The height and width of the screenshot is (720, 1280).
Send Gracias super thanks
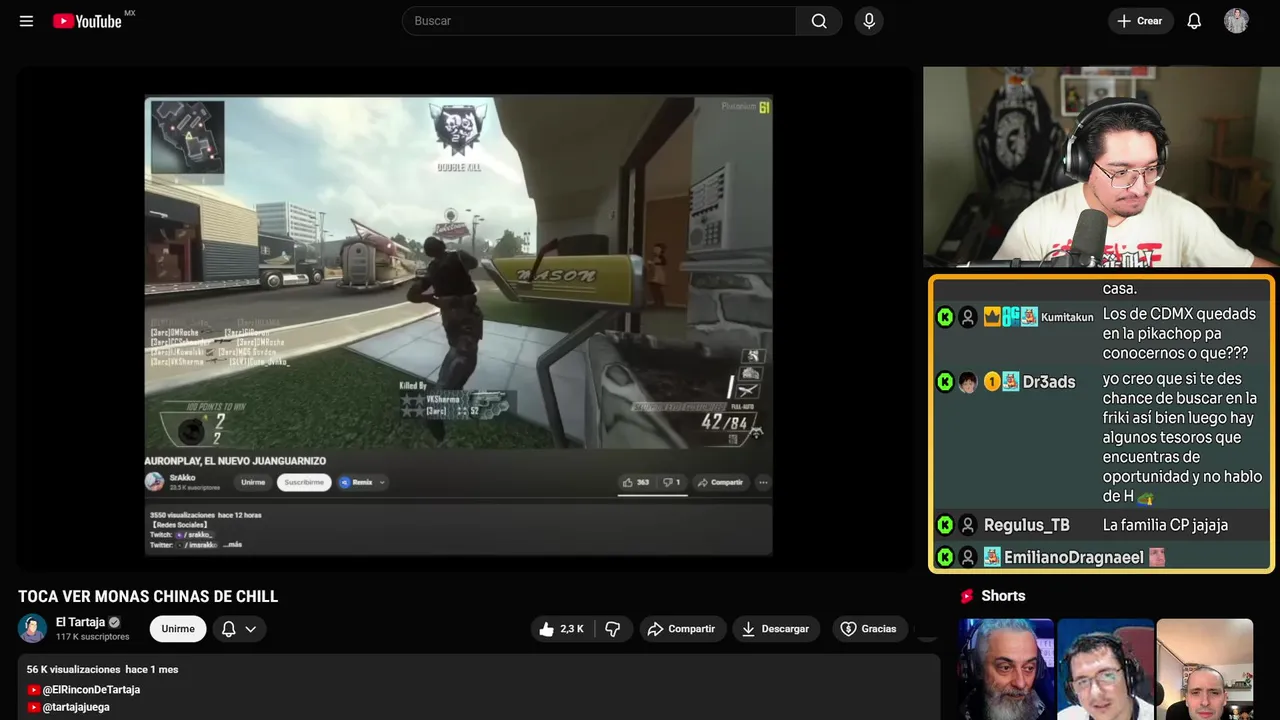point(868,629)
